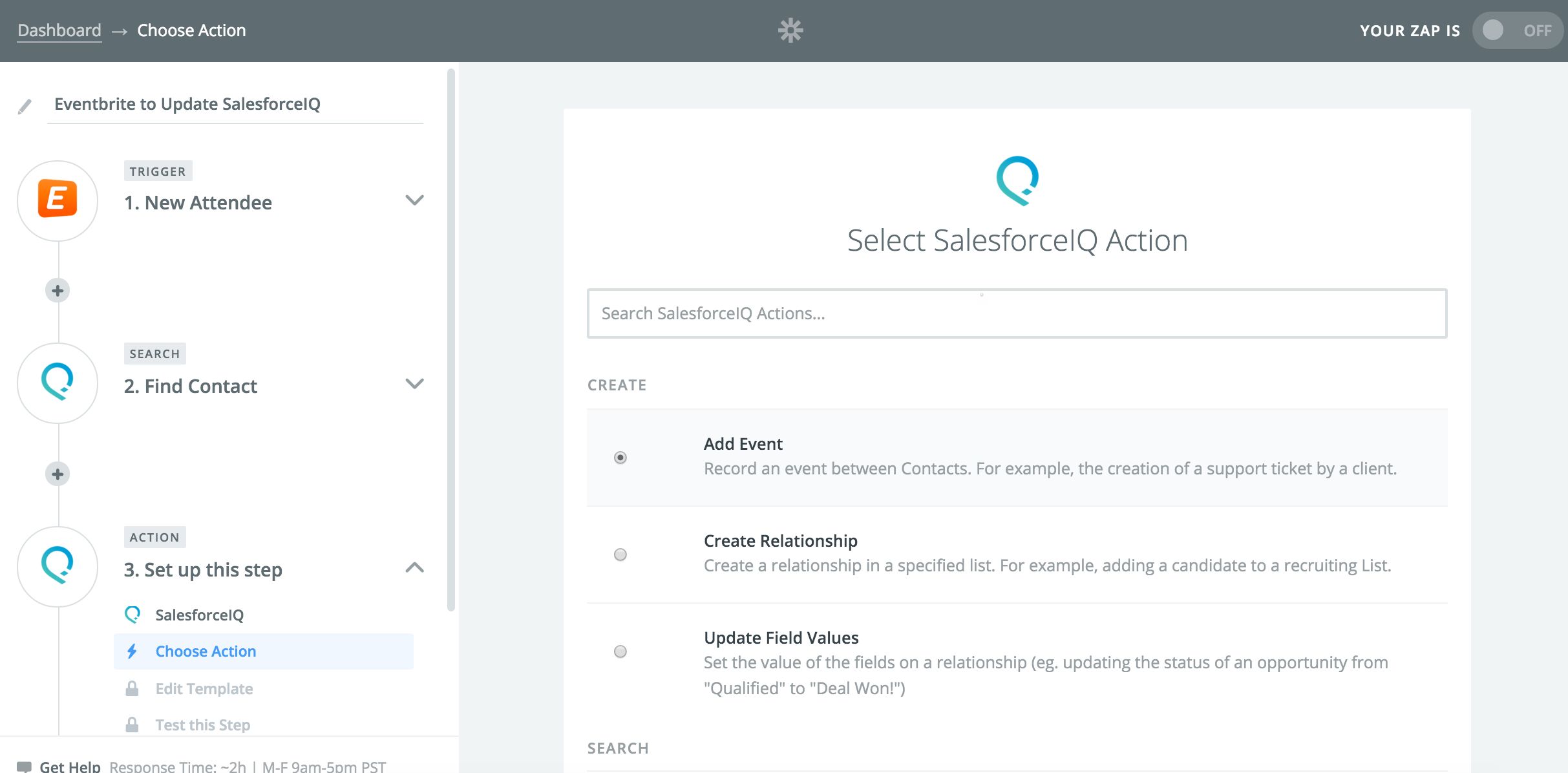This screenshot has width=1568, height=773.
Task: Collapse the Set up this step chevron
Action: pyautogui.click(x=414, y=567)
